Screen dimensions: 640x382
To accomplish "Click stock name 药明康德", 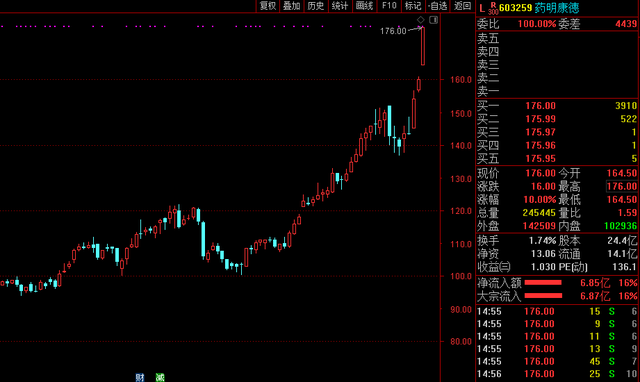I will coord(557,8).
